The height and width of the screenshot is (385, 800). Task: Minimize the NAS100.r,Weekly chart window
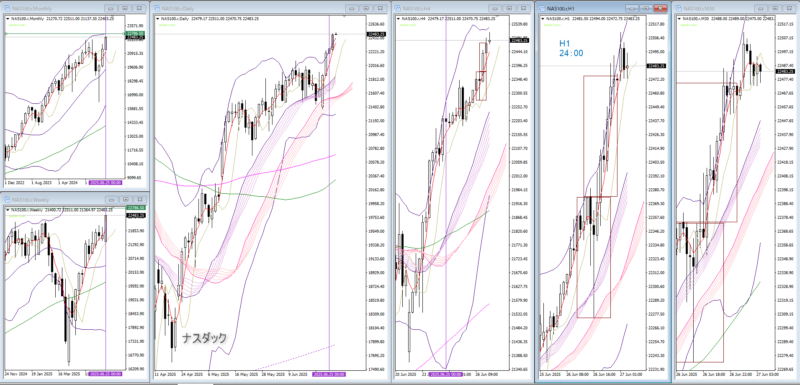(x=111, y=199)
